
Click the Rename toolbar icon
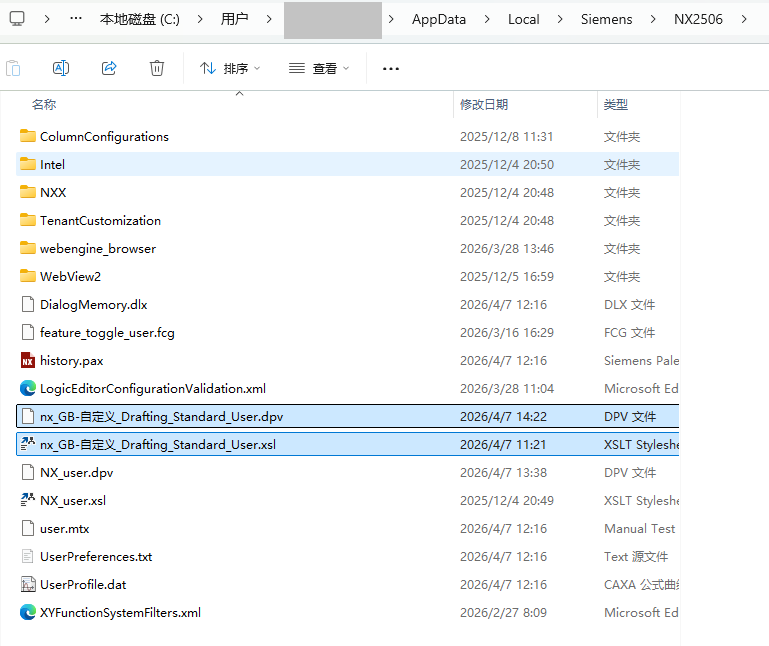[61, 68]
